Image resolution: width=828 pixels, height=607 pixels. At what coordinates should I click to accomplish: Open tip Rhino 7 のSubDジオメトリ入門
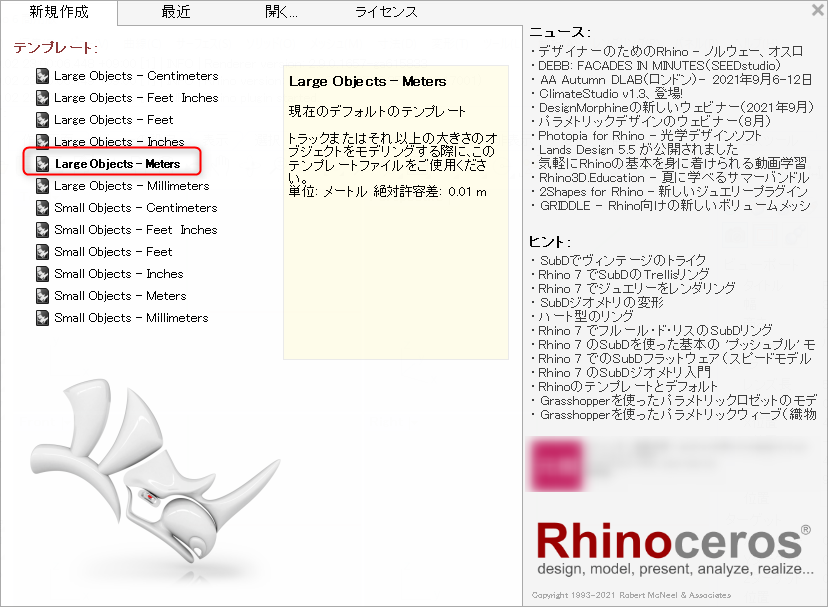click(x=625, y=372)
